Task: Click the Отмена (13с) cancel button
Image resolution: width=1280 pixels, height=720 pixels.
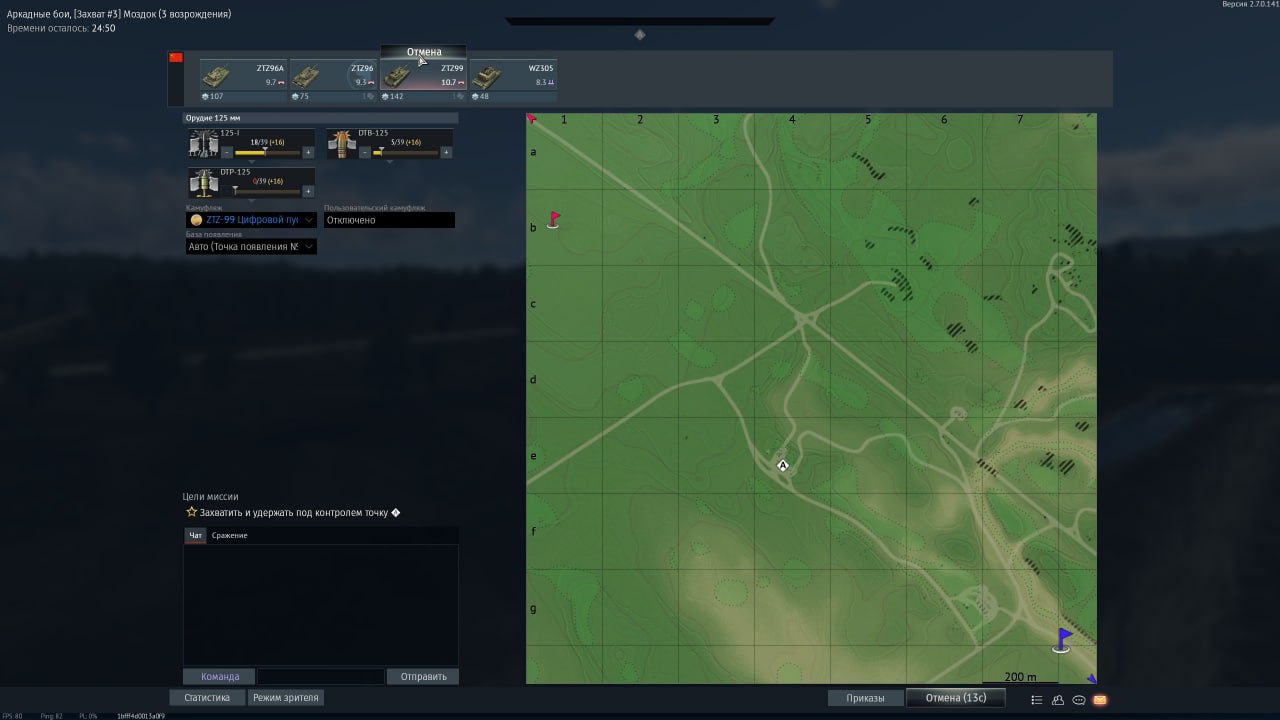Action: click(956, 698)
